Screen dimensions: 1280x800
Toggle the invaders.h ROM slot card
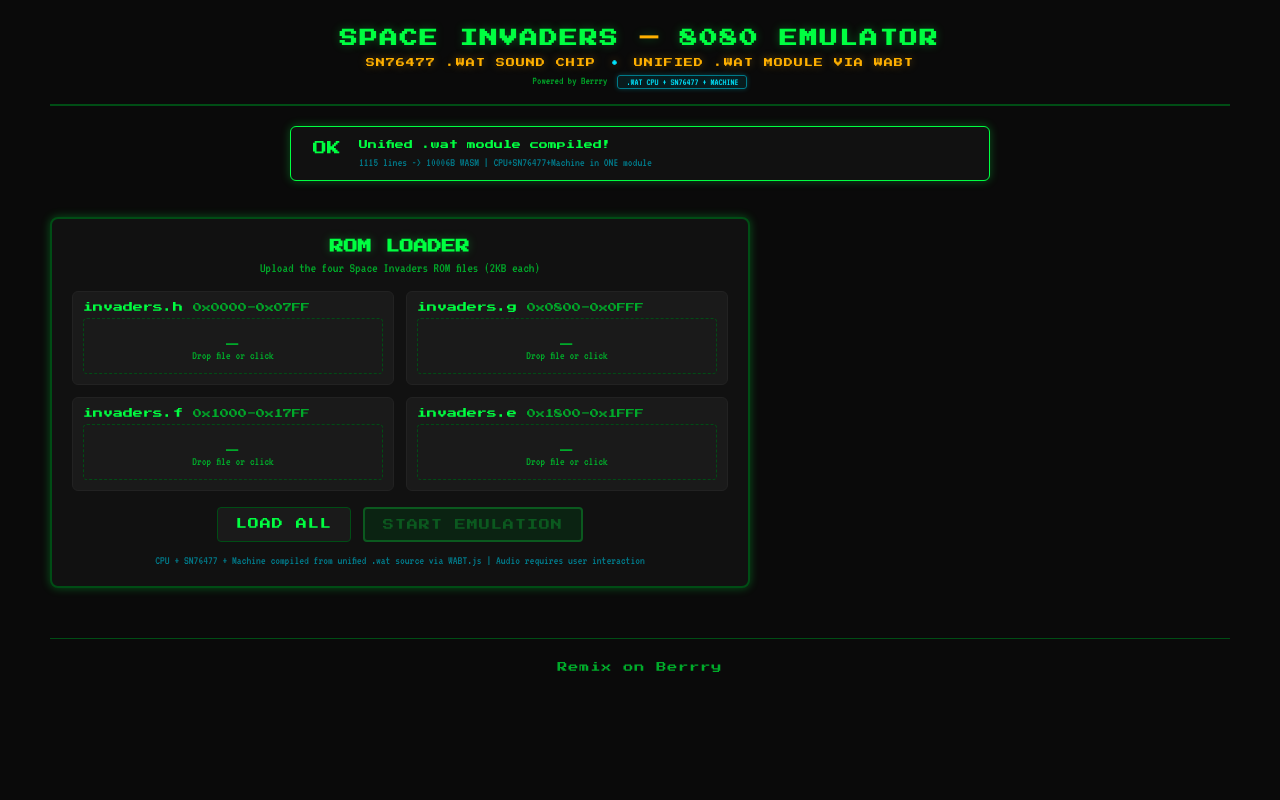click(x=232, y=337)
